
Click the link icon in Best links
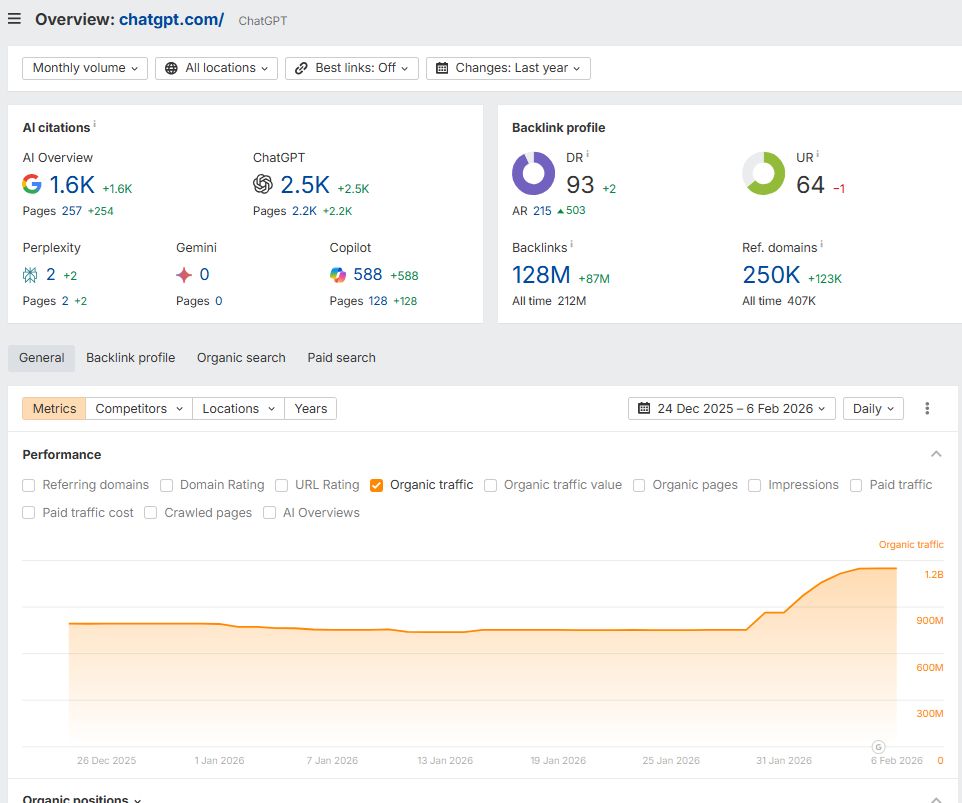point(301,68)
